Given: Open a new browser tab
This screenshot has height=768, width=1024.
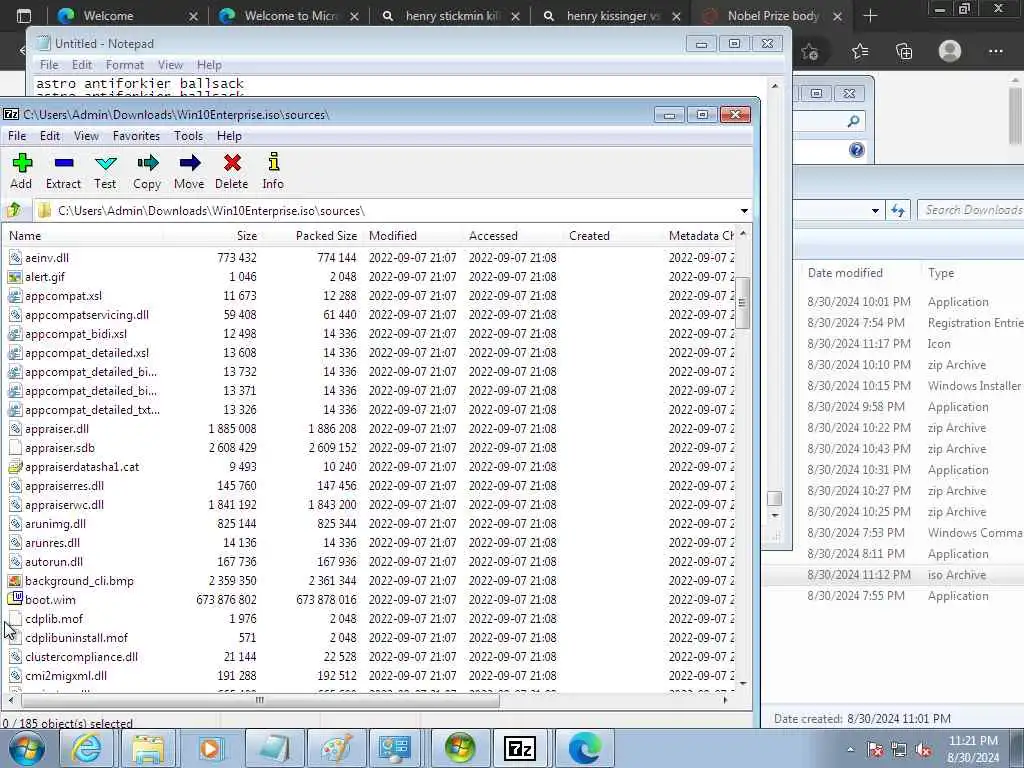Looking at the screenshot, I should point(870,16).
